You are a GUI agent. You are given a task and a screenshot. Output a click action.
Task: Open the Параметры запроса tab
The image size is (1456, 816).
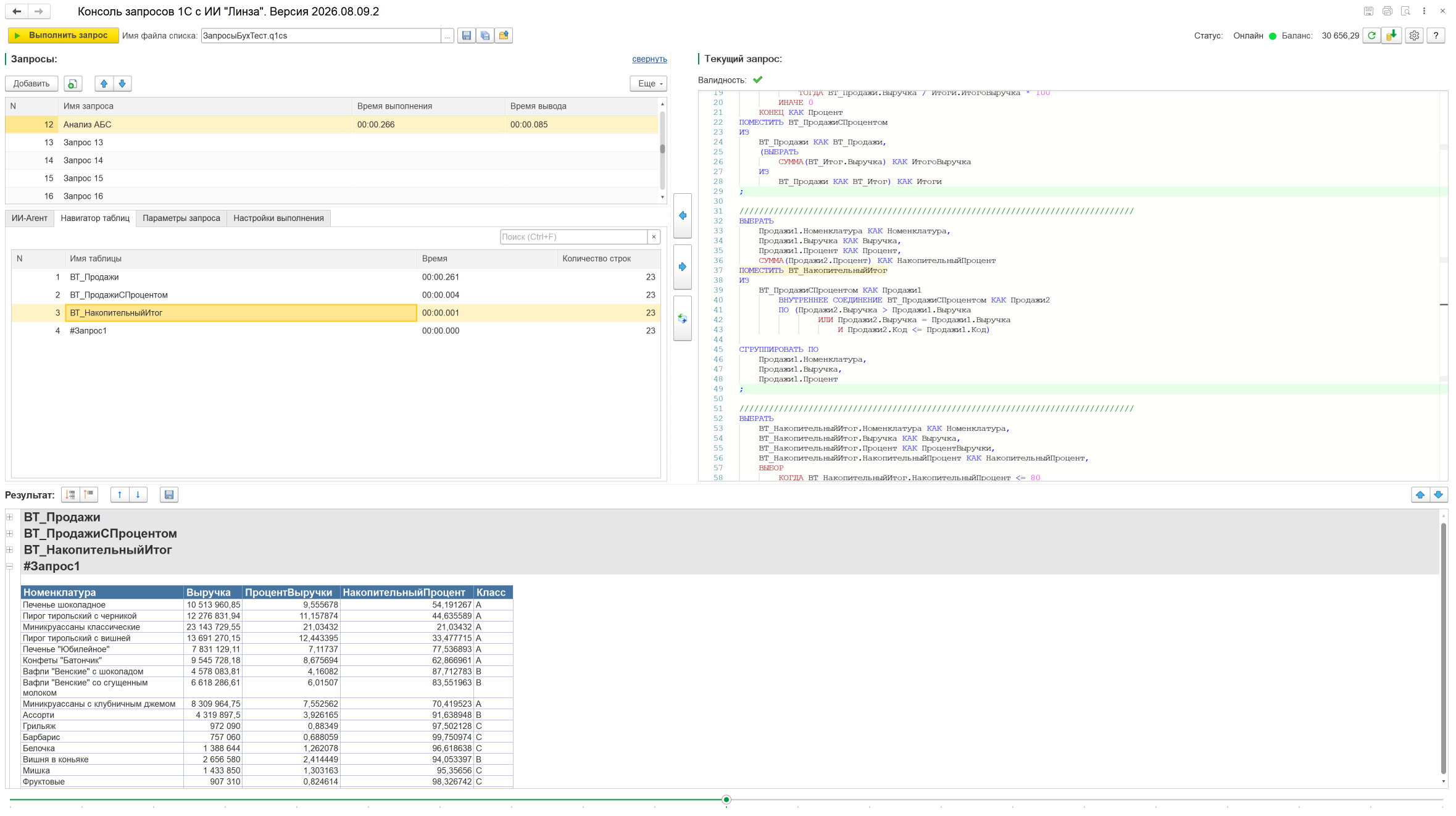[181, 218]
